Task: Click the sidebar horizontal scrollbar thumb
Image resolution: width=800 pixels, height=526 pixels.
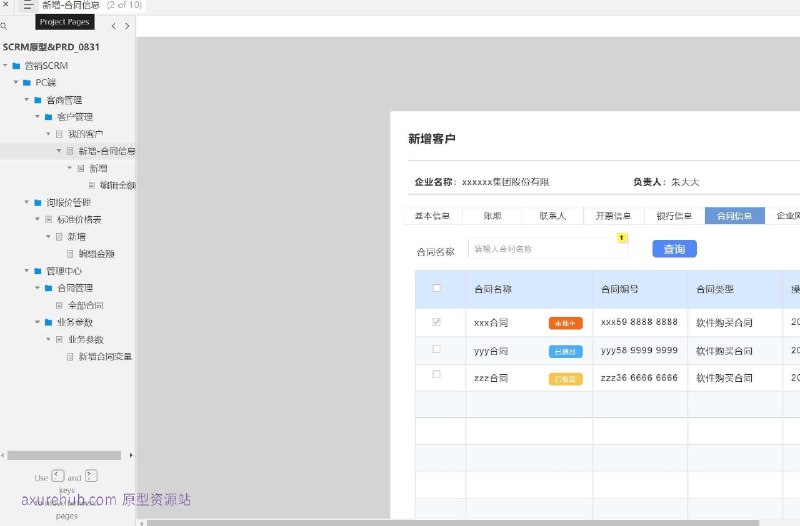Action: click(x=64, y=455)
